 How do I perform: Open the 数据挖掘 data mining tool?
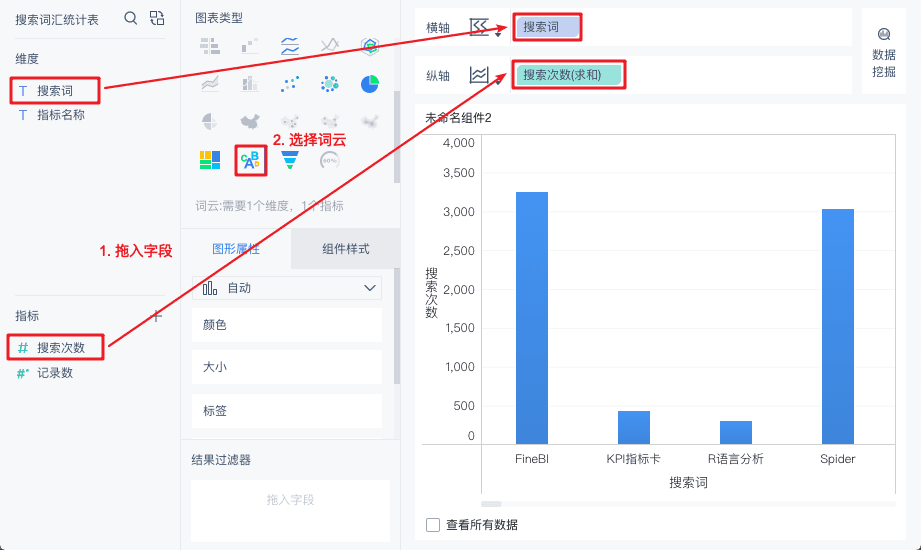[x=883, y=53]
